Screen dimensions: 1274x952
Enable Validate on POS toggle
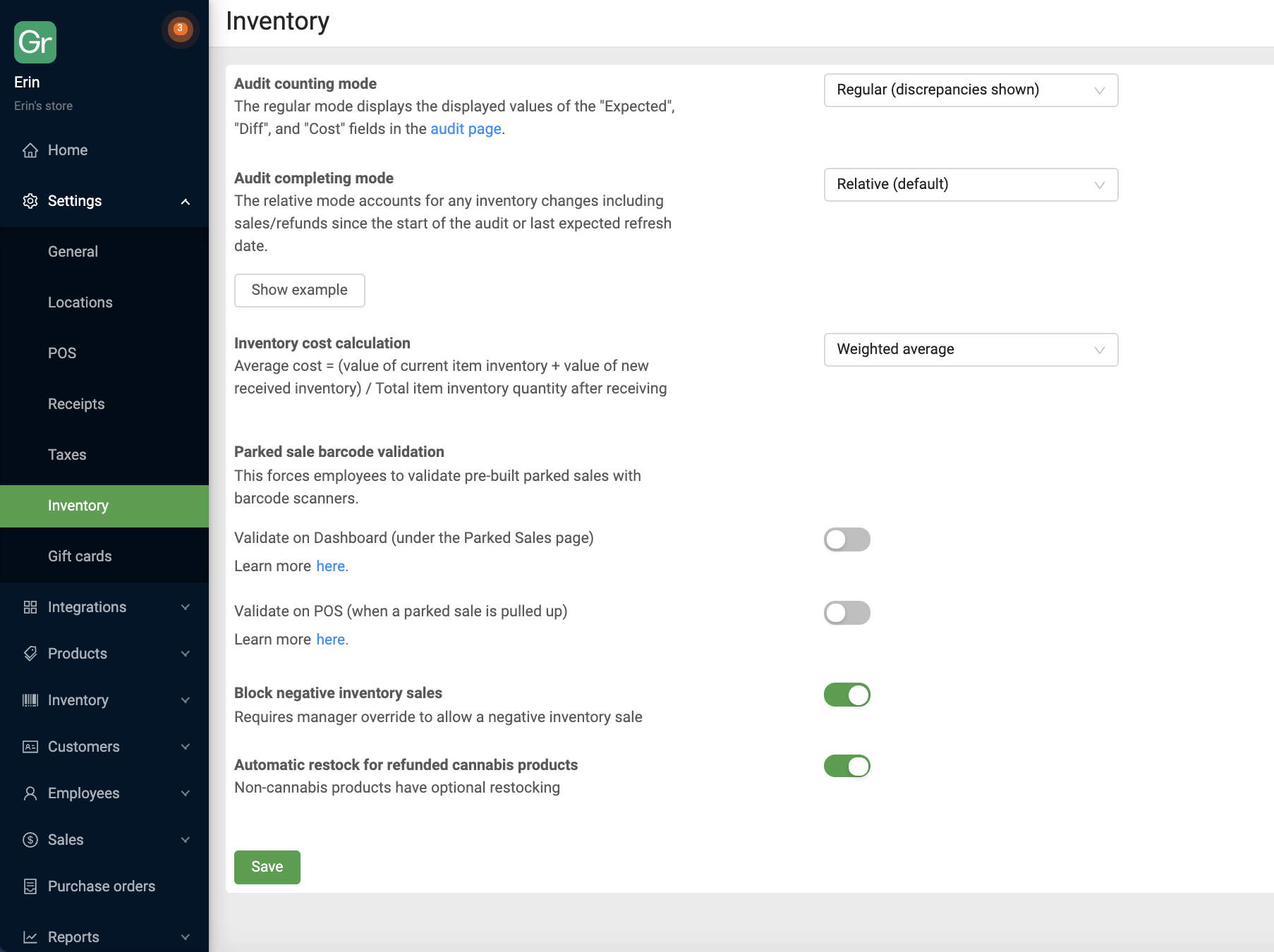coord(847,613)
